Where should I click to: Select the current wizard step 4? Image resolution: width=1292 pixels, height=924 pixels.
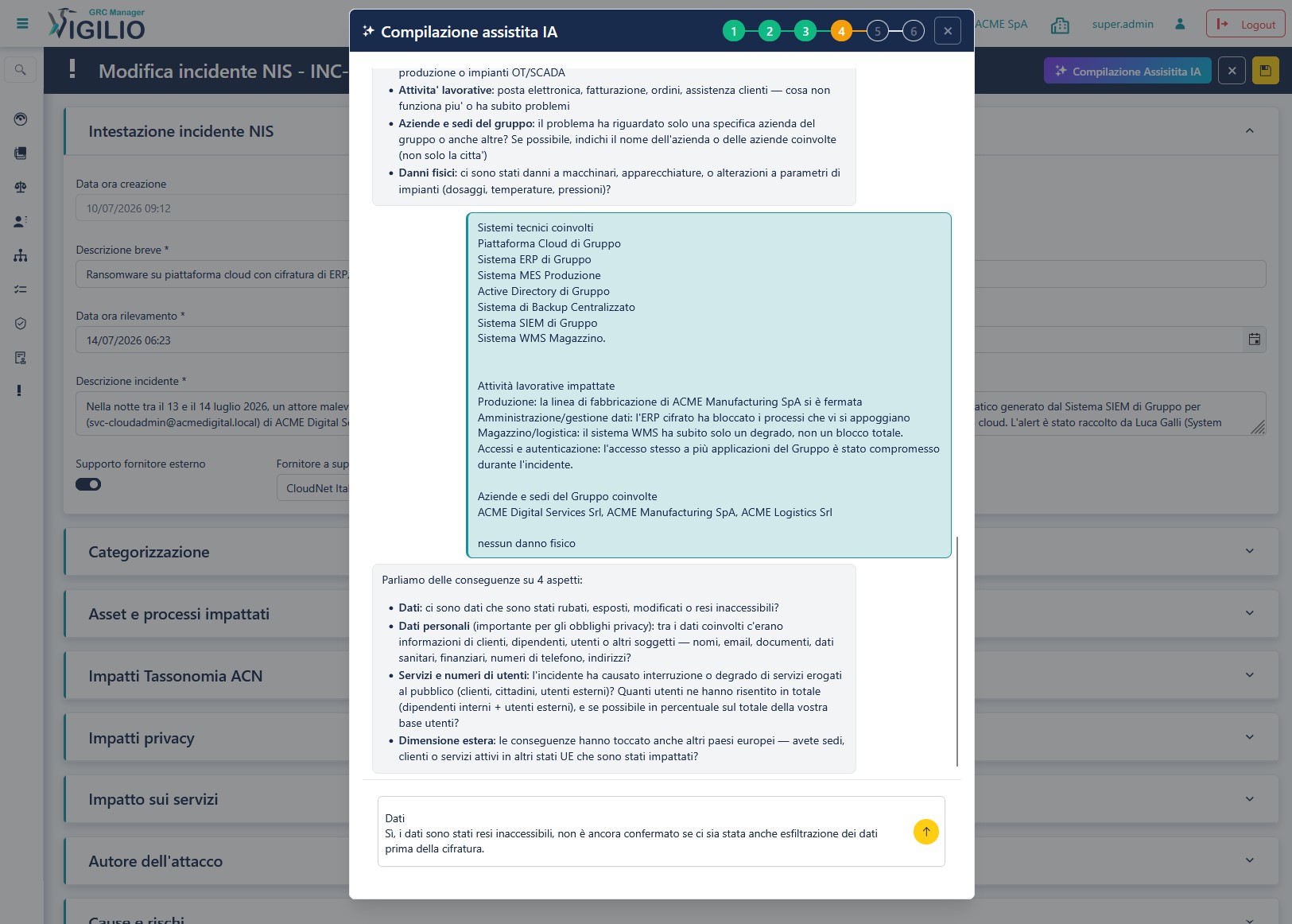point(841,31)
